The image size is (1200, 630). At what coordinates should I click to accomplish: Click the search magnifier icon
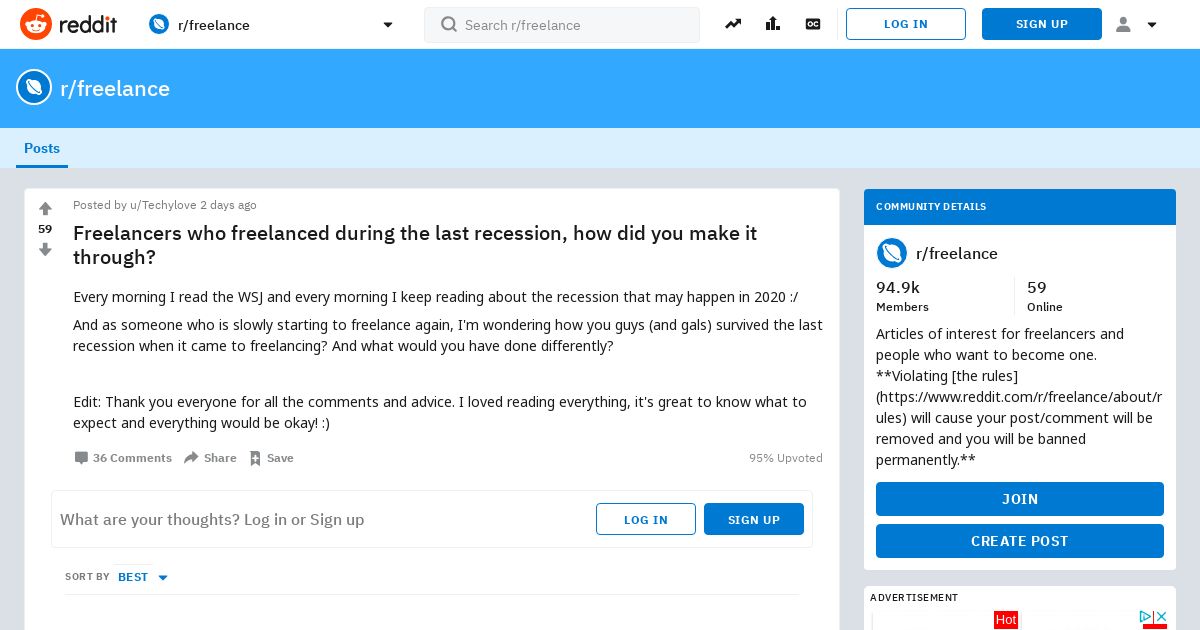449,24
